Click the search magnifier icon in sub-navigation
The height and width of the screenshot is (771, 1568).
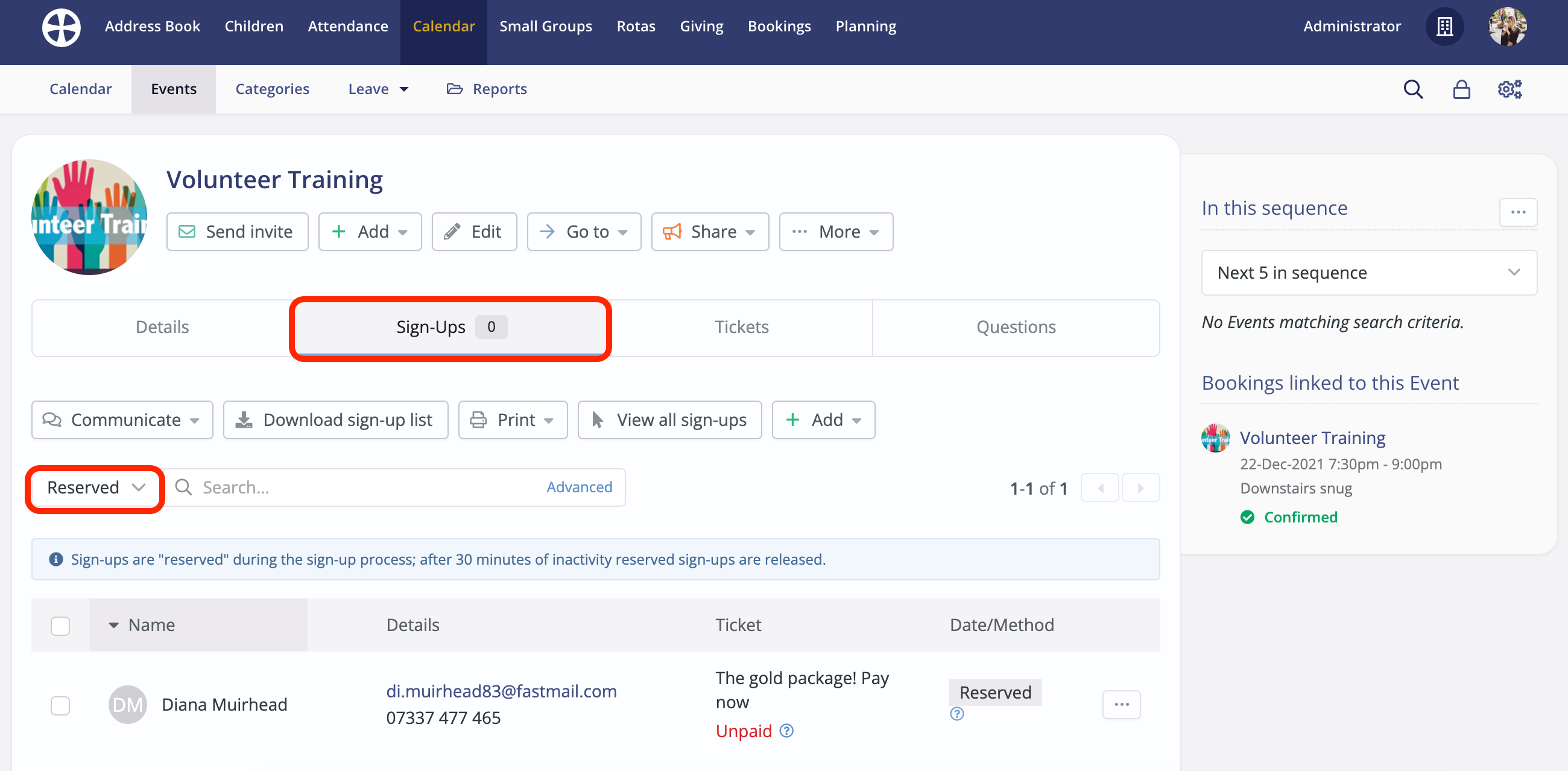point(1413,89)
